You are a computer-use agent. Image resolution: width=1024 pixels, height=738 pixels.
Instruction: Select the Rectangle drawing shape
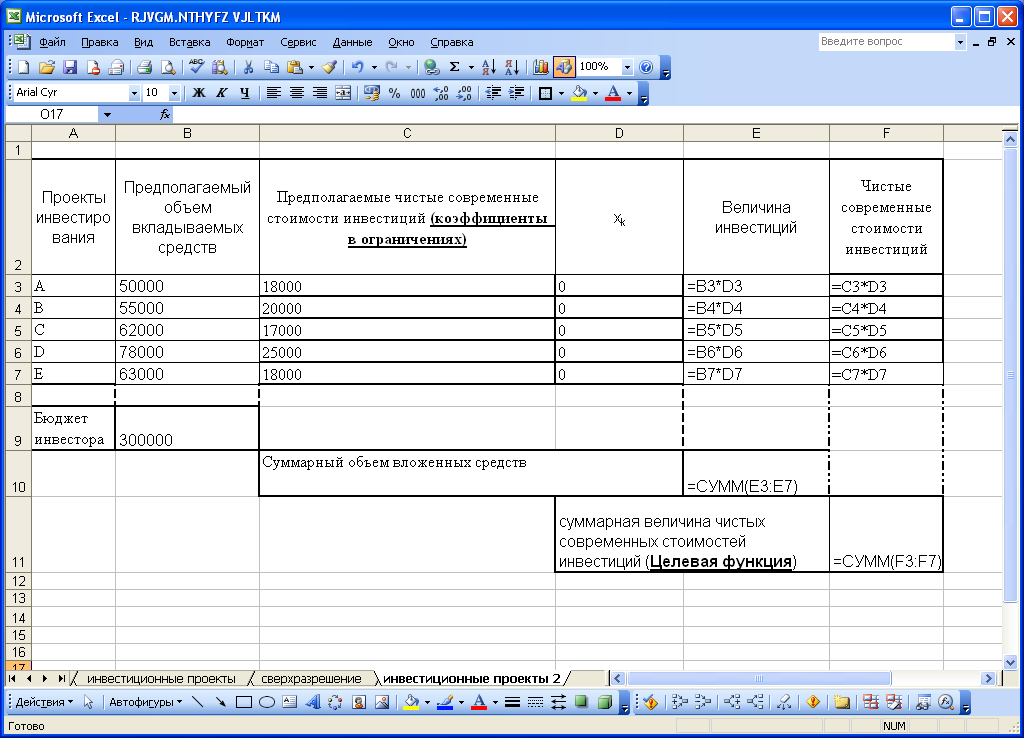[x=244, y=702]
